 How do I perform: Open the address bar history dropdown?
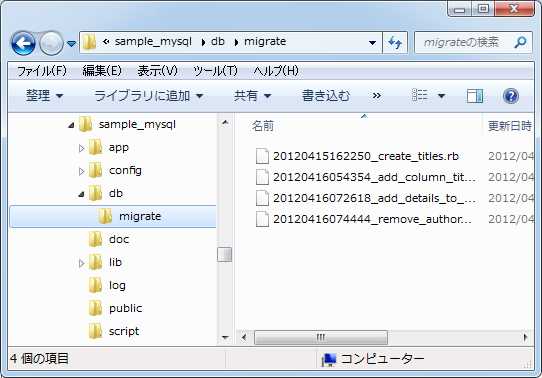click(x=372, y=43)
